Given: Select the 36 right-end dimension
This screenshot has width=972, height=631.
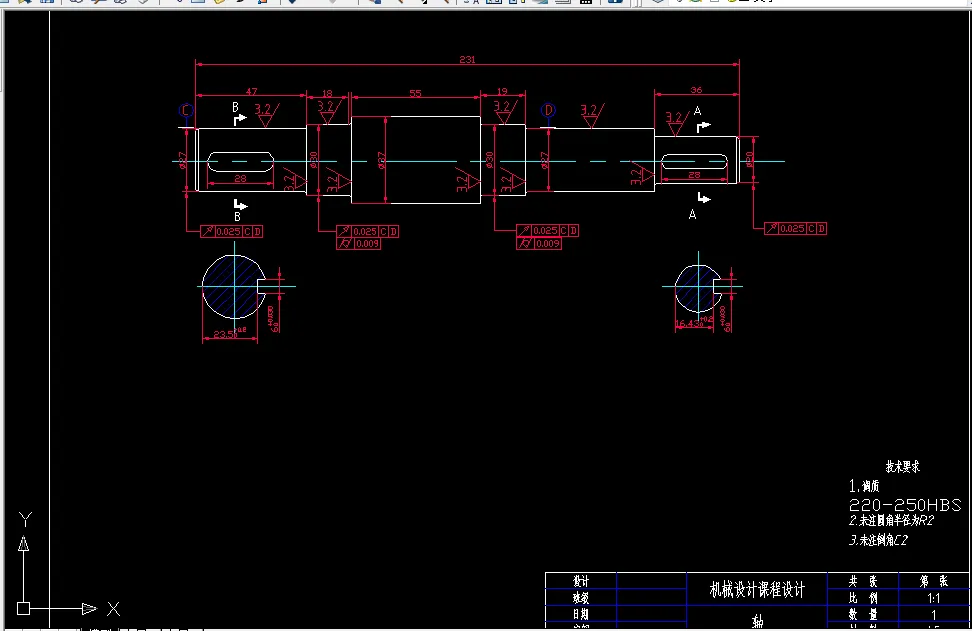Looking at the screenshot, I should [x=696, y=90].
